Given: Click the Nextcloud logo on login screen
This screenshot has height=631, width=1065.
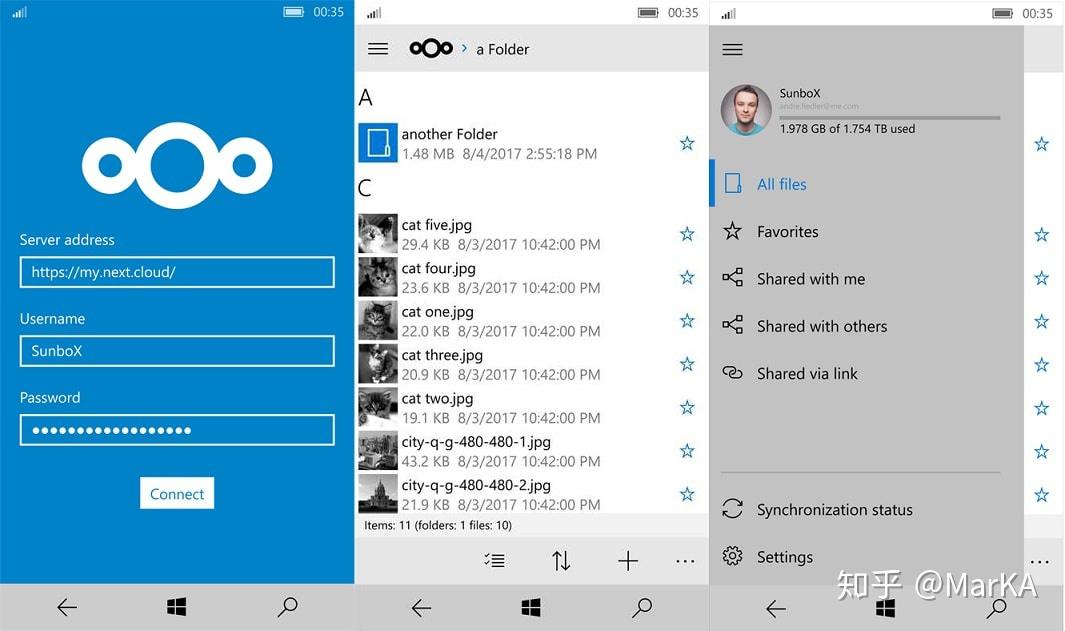Looking at the screenshot, I should point(177,165).
